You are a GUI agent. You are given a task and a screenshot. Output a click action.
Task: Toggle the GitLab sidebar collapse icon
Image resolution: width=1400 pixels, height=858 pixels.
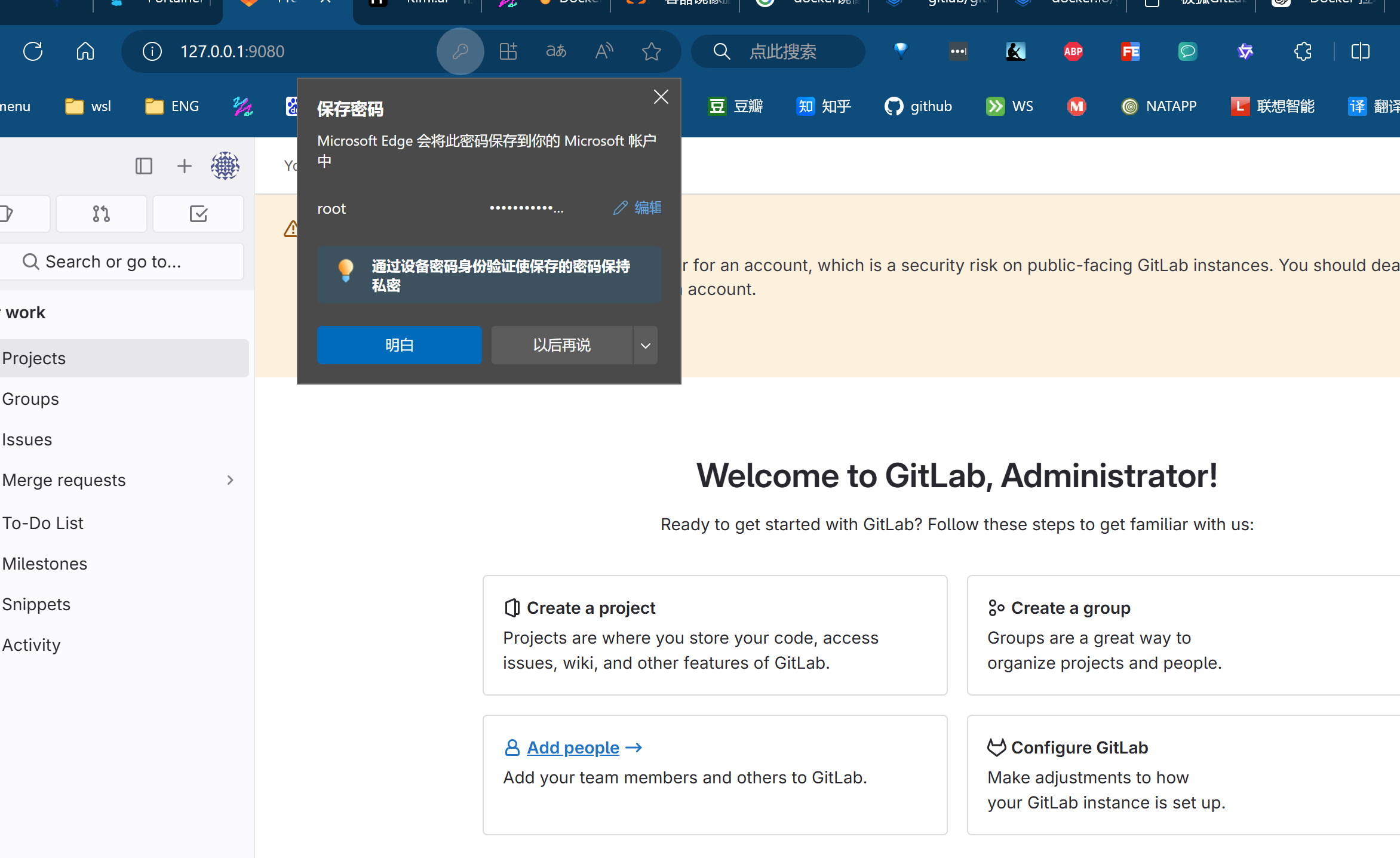[144, 166]
